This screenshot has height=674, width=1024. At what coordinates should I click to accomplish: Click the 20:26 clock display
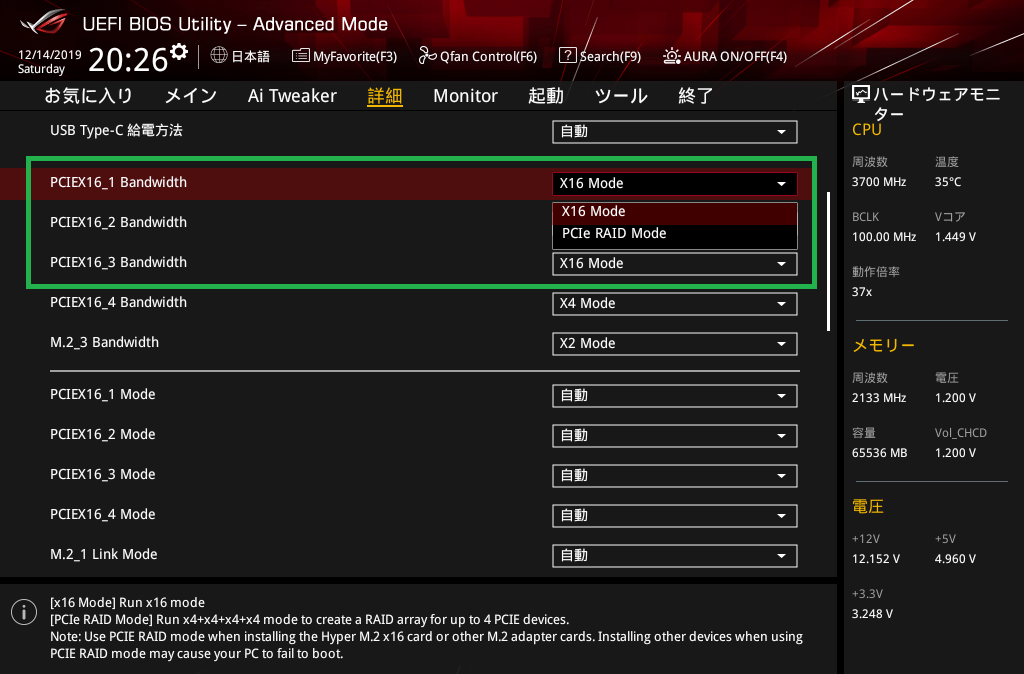coord(128,60)
